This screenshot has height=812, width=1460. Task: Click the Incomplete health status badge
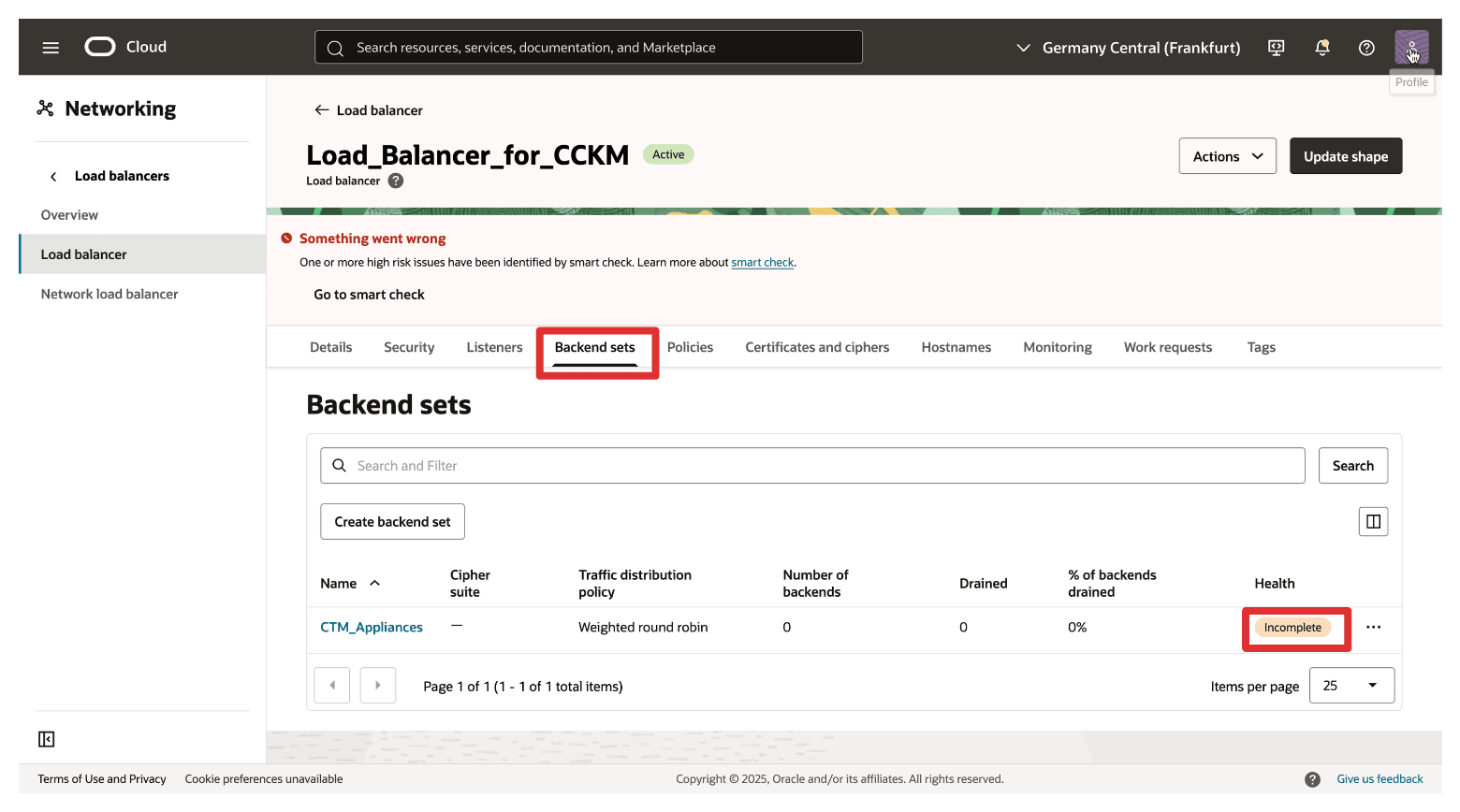tap(1292, 628)
